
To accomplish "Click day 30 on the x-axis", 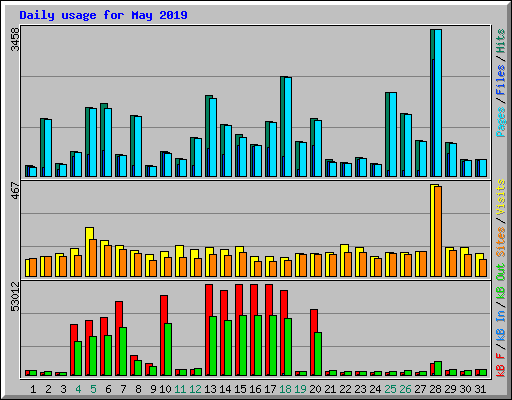I will click(x=465, y=389).
